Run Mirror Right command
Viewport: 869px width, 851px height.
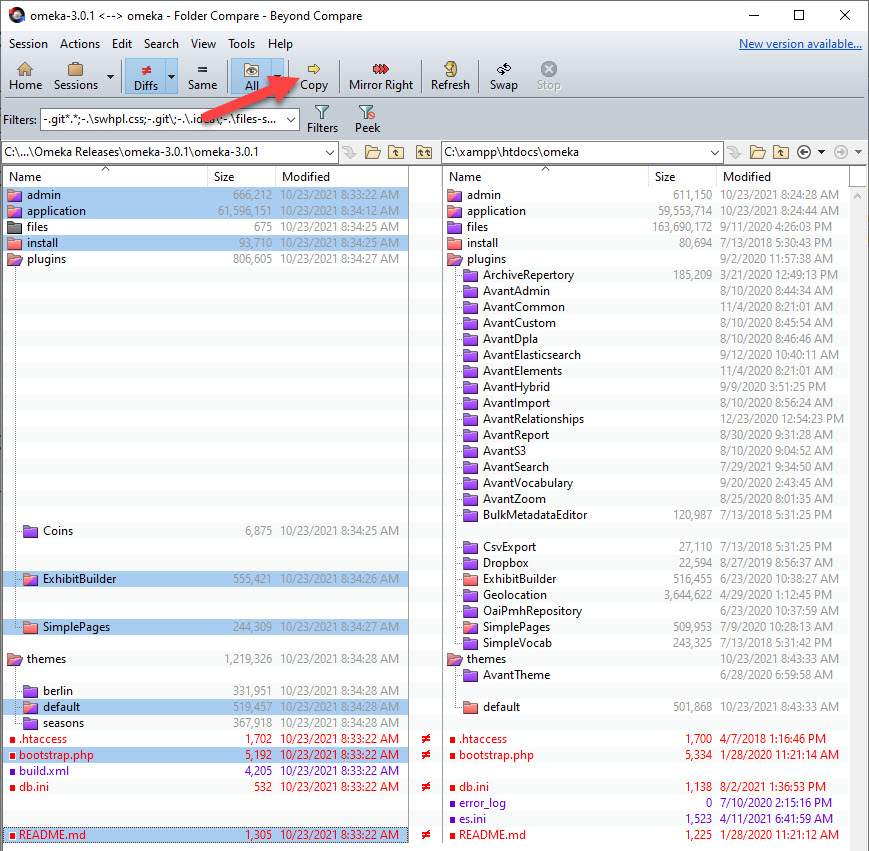pyautogui.click(x=381, y=76)
